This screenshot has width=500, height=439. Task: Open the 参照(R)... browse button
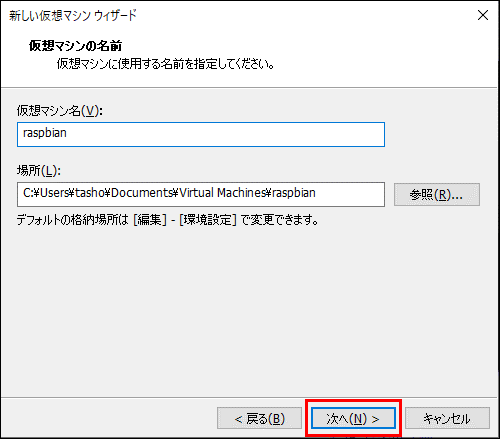click(x=437, y=194)
